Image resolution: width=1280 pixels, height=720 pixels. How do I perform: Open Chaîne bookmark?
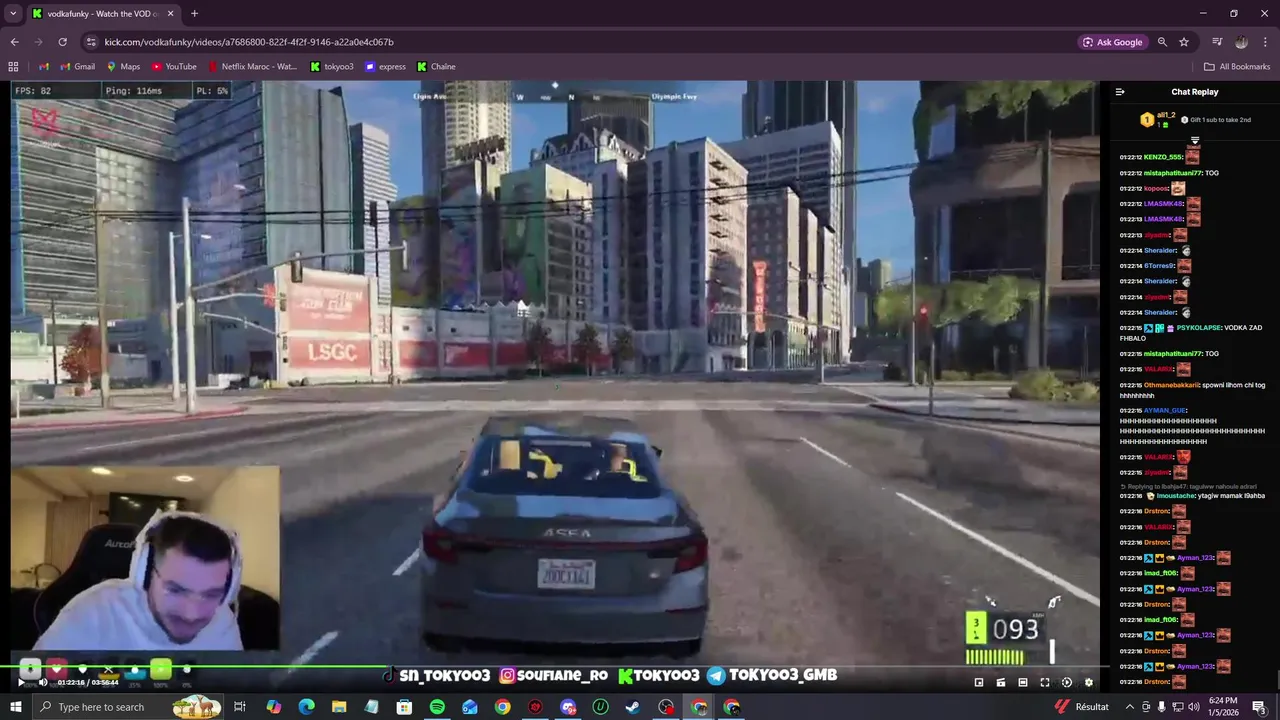click(x=436, y=67)
